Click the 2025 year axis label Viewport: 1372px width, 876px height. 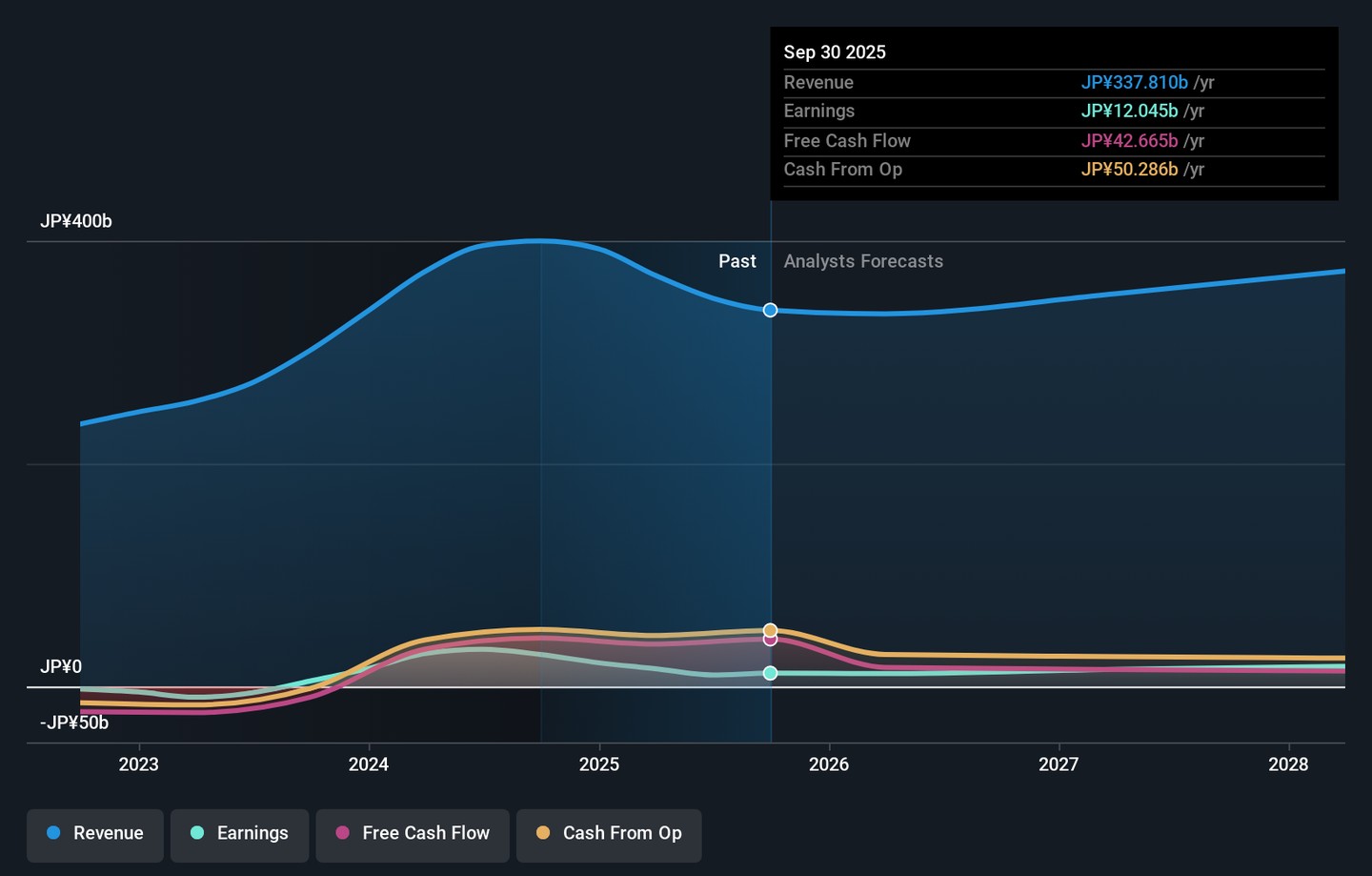click(599, 764)
